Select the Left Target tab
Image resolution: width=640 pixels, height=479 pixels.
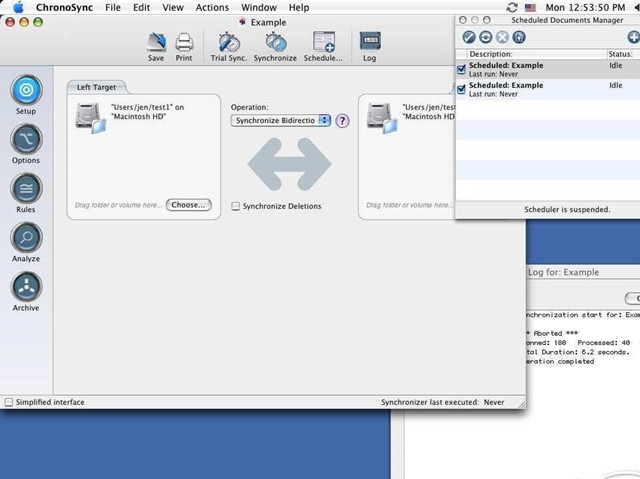(x=96, y=87)
